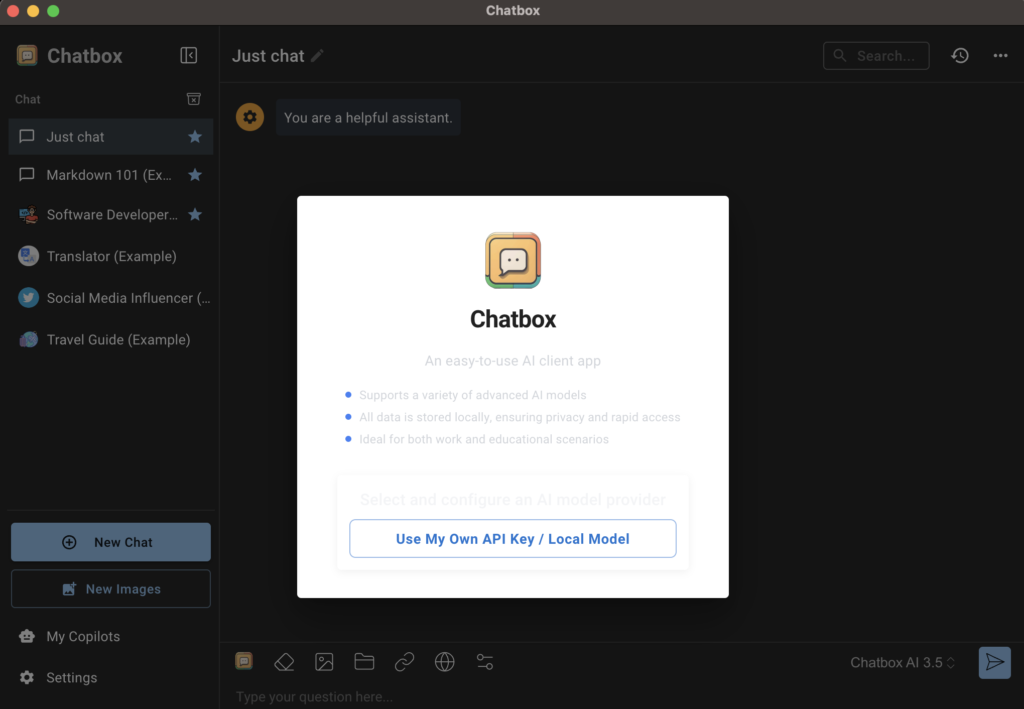Screen dimensions: 1024x709
Task: Open the Travel Guide (Example) chat
Action: click(117, 340)
